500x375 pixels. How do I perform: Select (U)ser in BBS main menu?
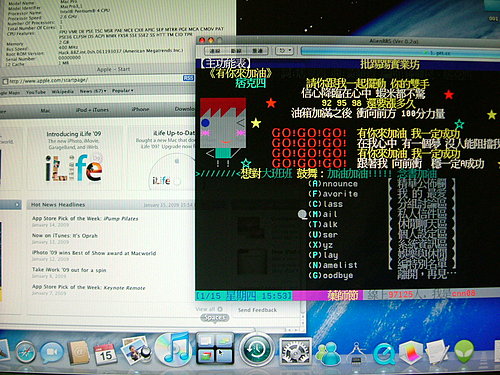pyautogui.click(x=323, y=235)
